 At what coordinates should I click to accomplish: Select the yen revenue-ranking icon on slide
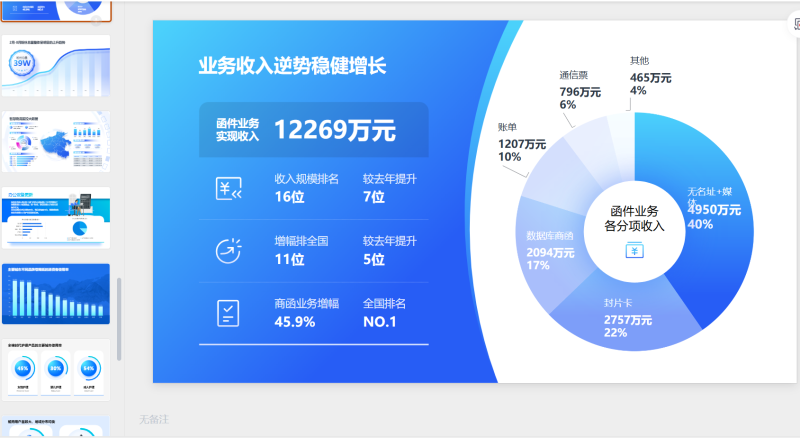pyautogui.click(x=229, y=189)
